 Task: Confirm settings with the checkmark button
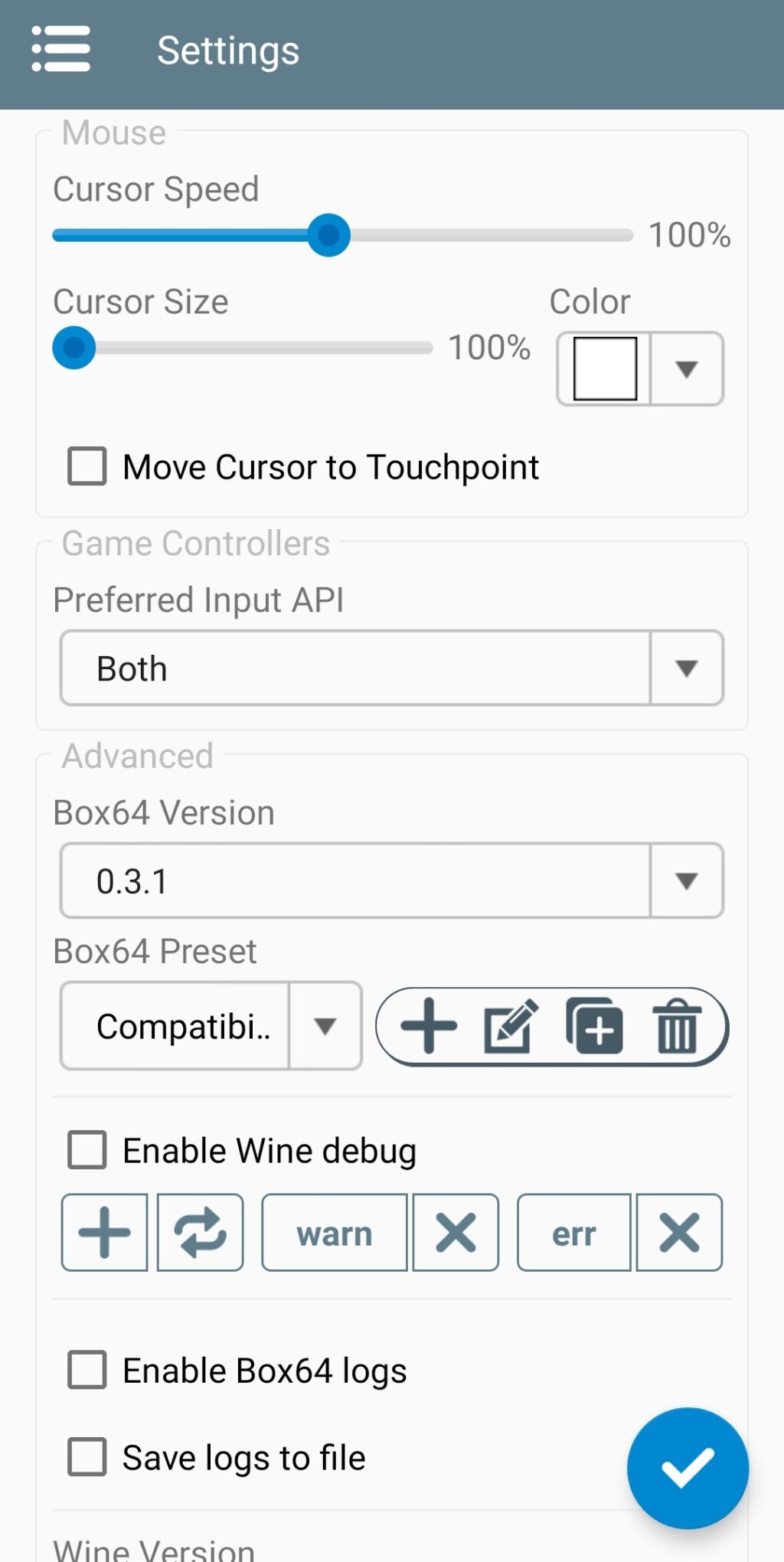[x=688, y=1468]
